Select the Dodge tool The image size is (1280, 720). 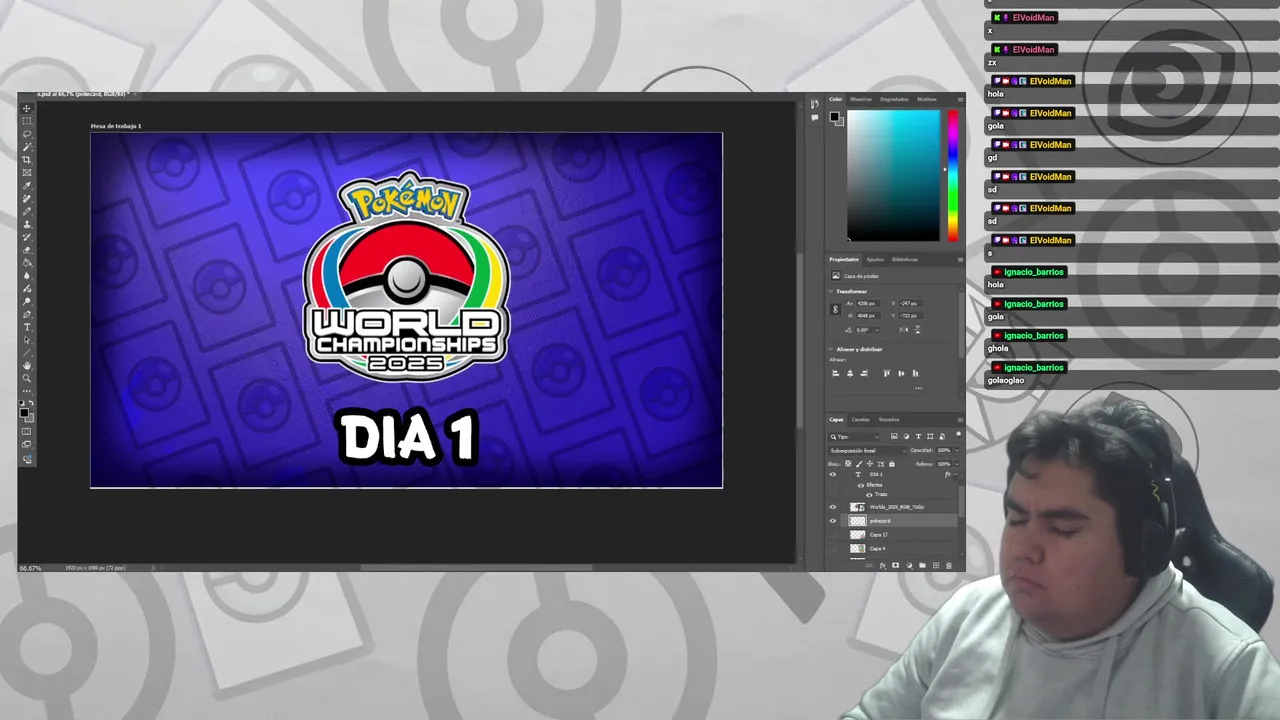pyautogui.click(x=27, y=301)
